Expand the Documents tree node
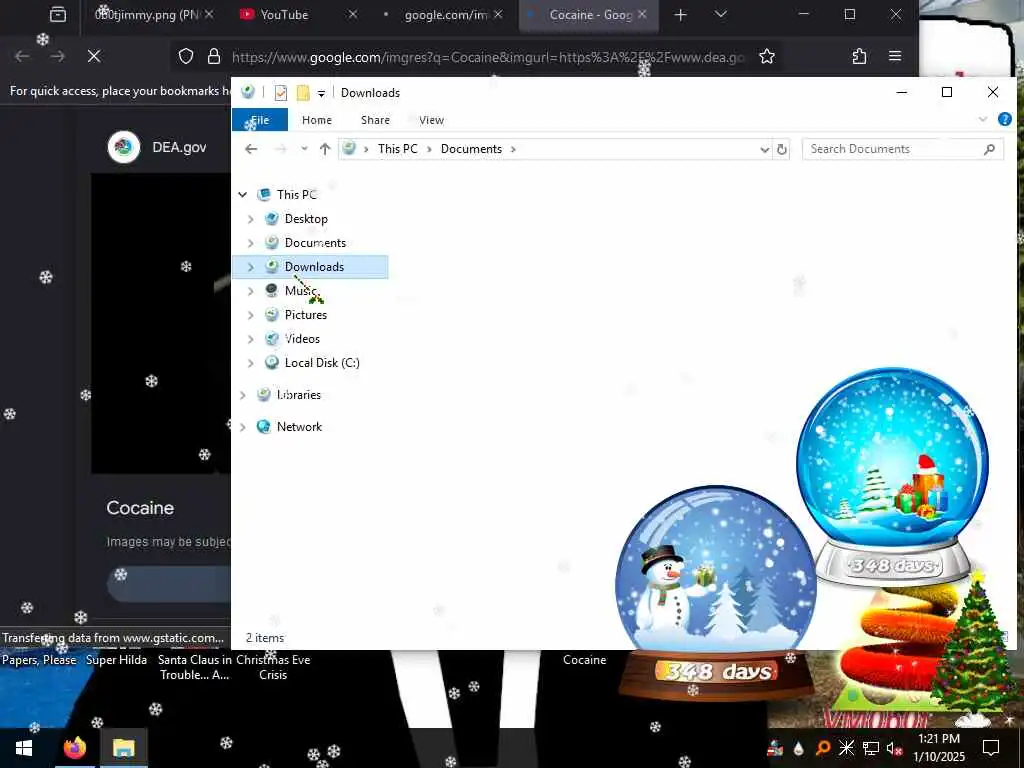This screenshot has height=768, width=1024. click(x=251, y=243)
